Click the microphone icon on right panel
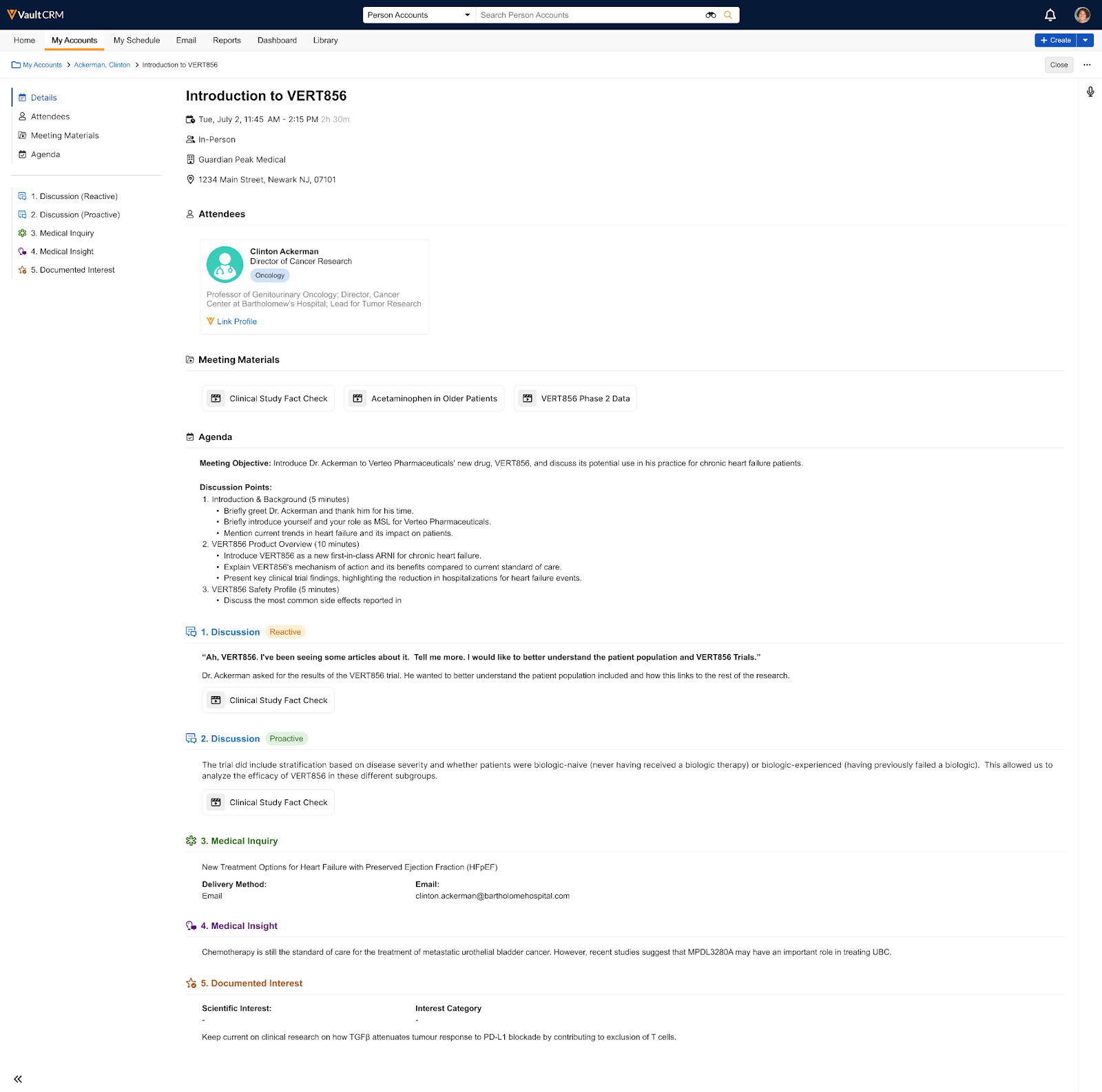This screenshot has height=1092, width=1102. pos(1090,92)
